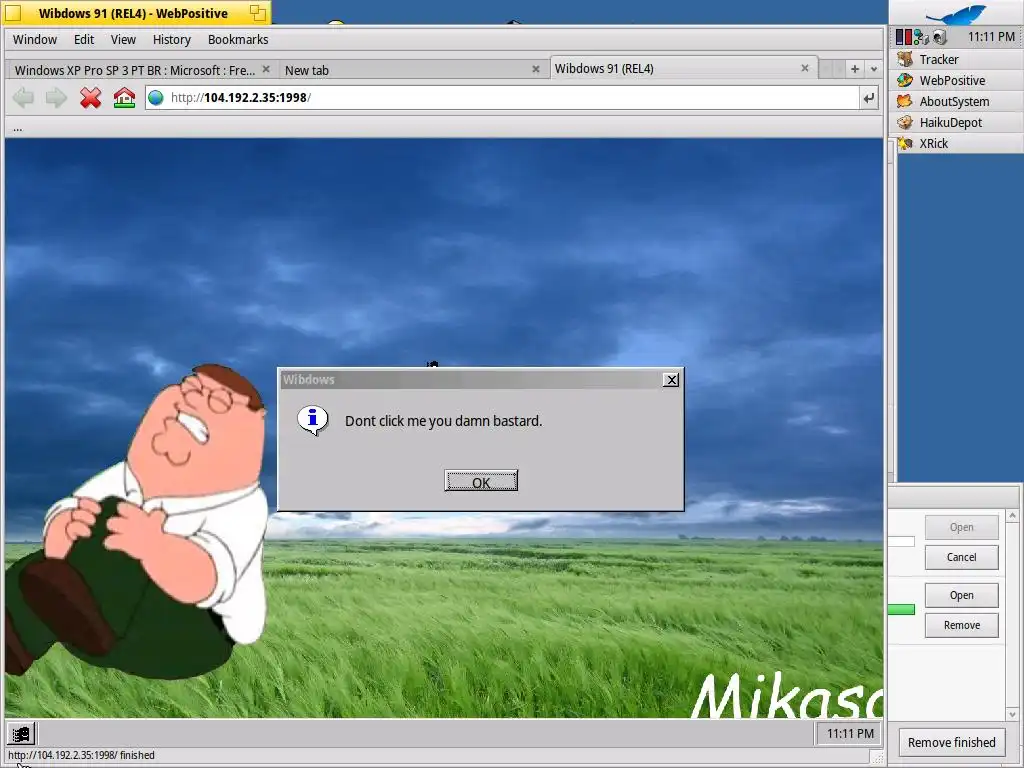Open the finished download in Downloads
This screenshot has width=1024, height=768.
point(961,595)
